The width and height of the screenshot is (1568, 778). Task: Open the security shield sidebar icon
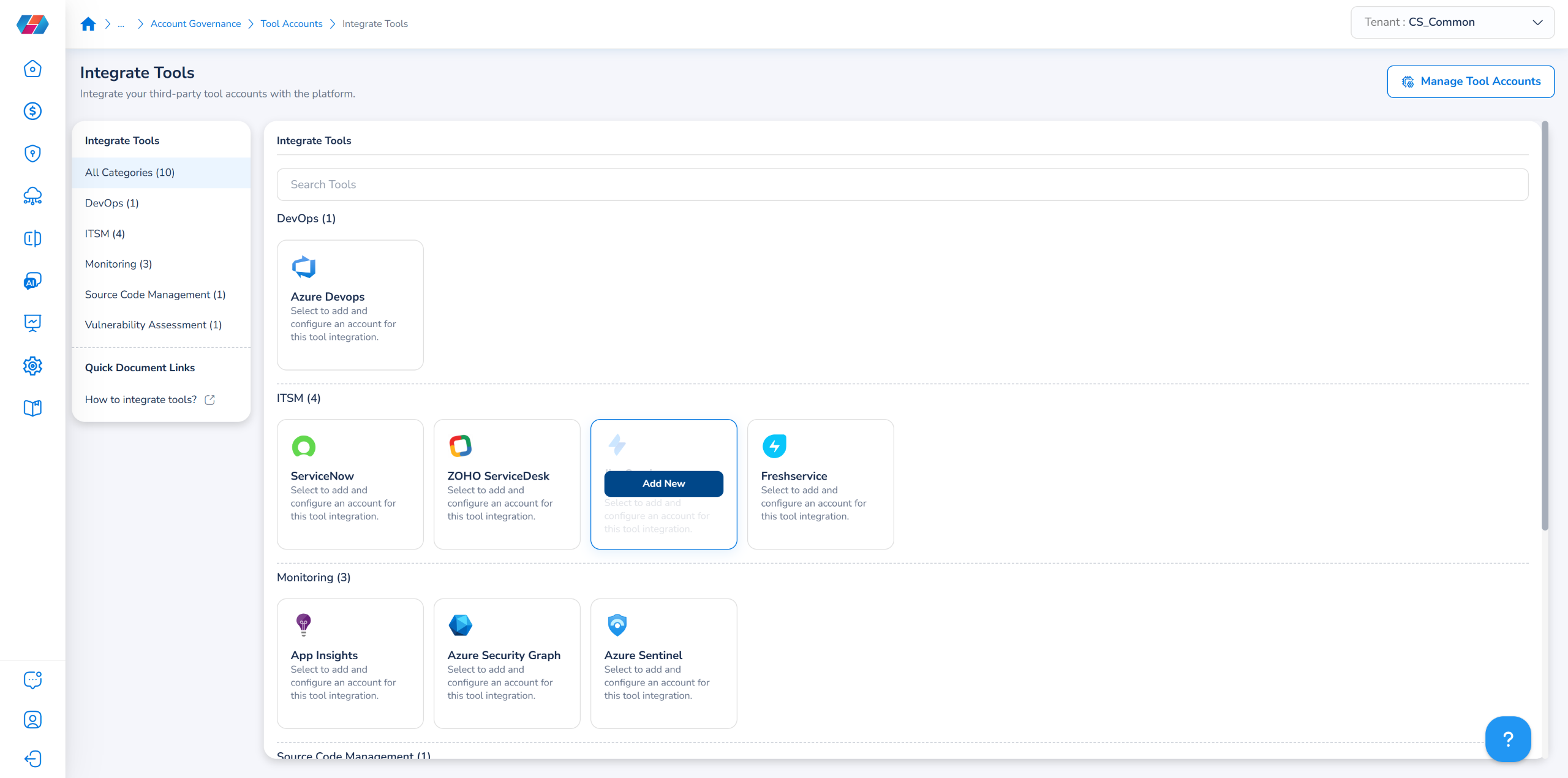click(x=32, y=153)
